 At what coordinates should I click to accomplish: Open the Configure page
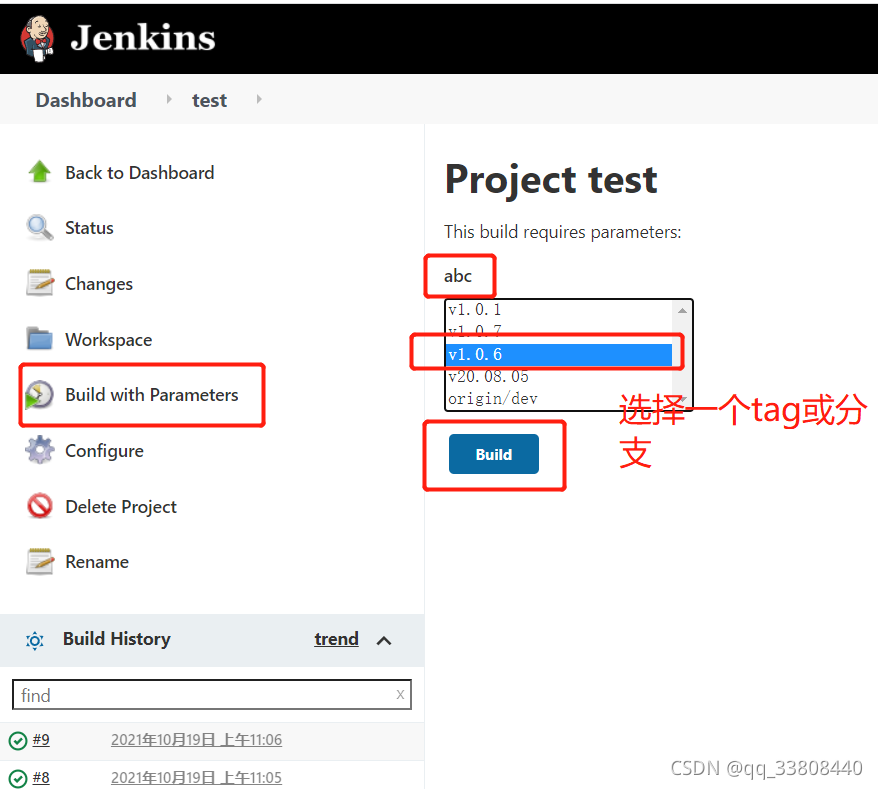[104, 451]
